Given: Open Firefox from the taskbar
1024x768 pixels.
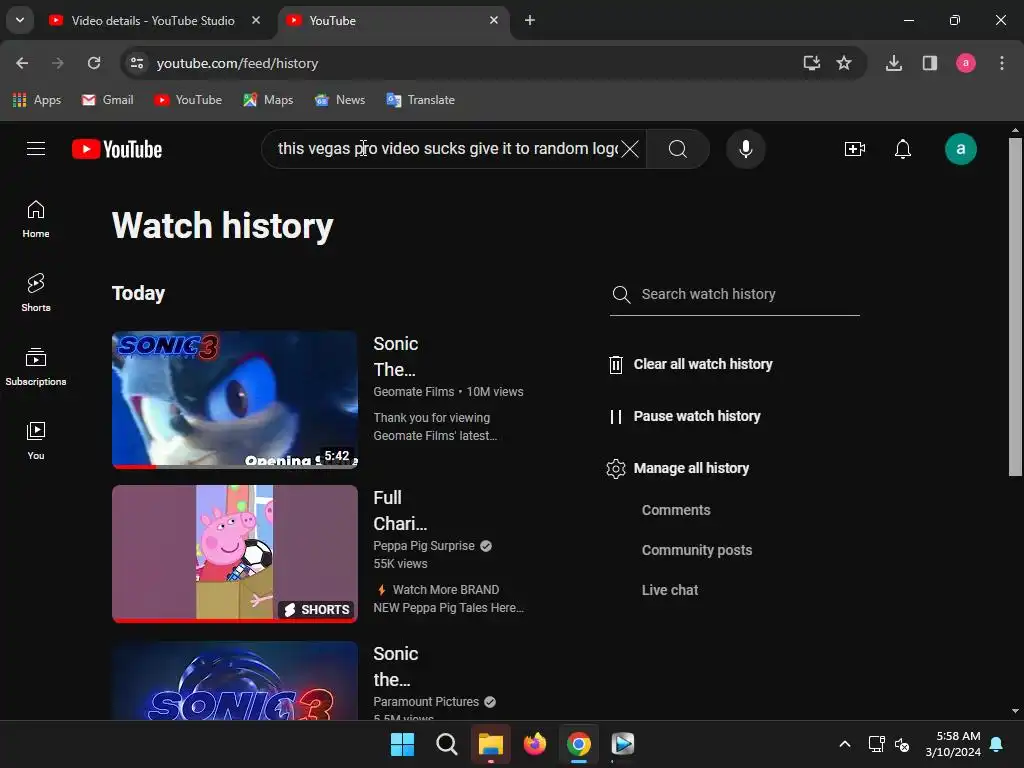Looking at the screenshot, I should pos(535,744).
